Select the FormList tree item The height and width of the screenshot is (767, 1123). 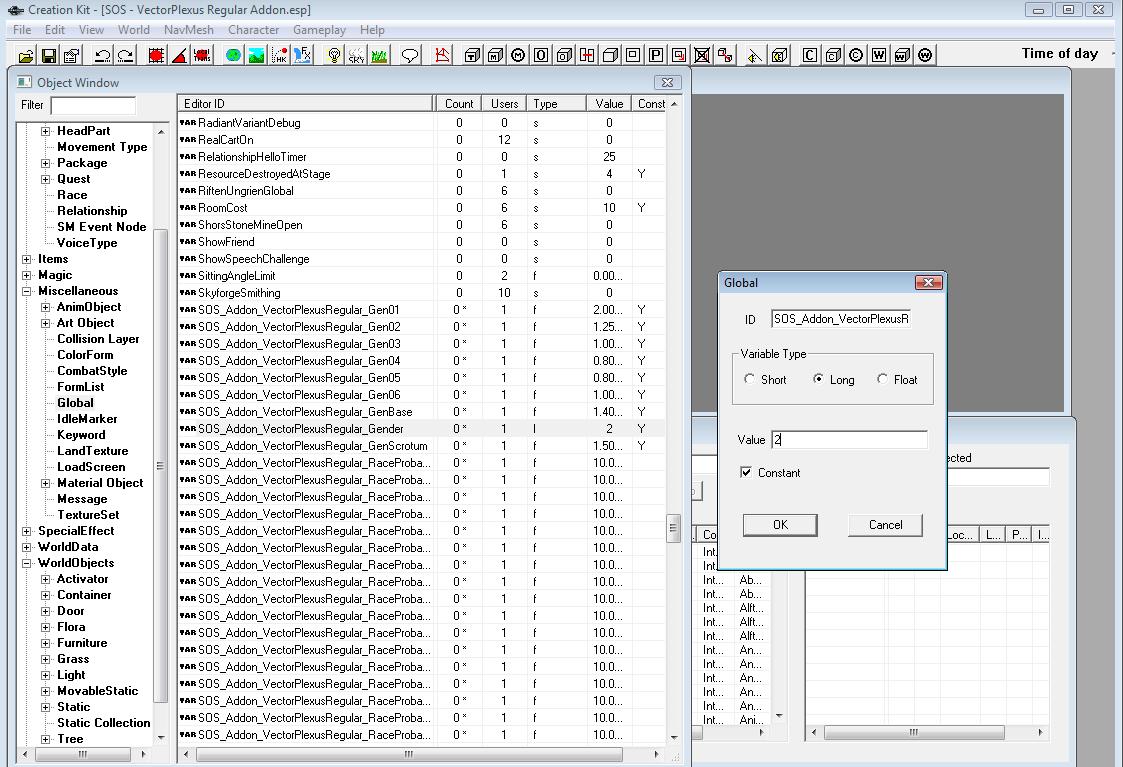[x=81, y=387]
